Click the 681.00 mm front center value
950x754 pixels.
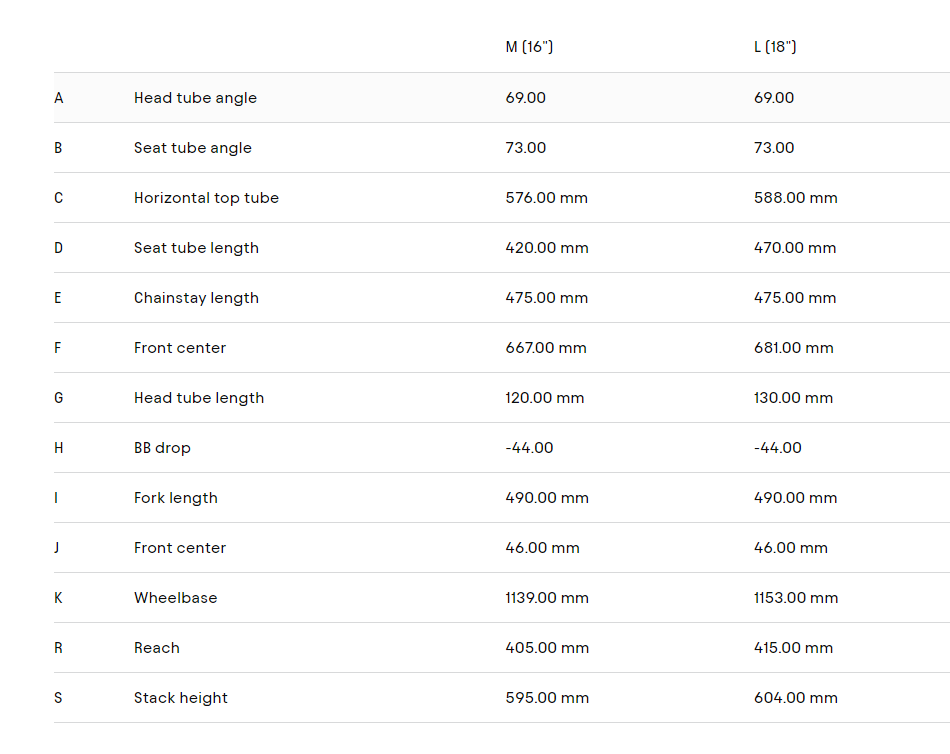(793, 348)
